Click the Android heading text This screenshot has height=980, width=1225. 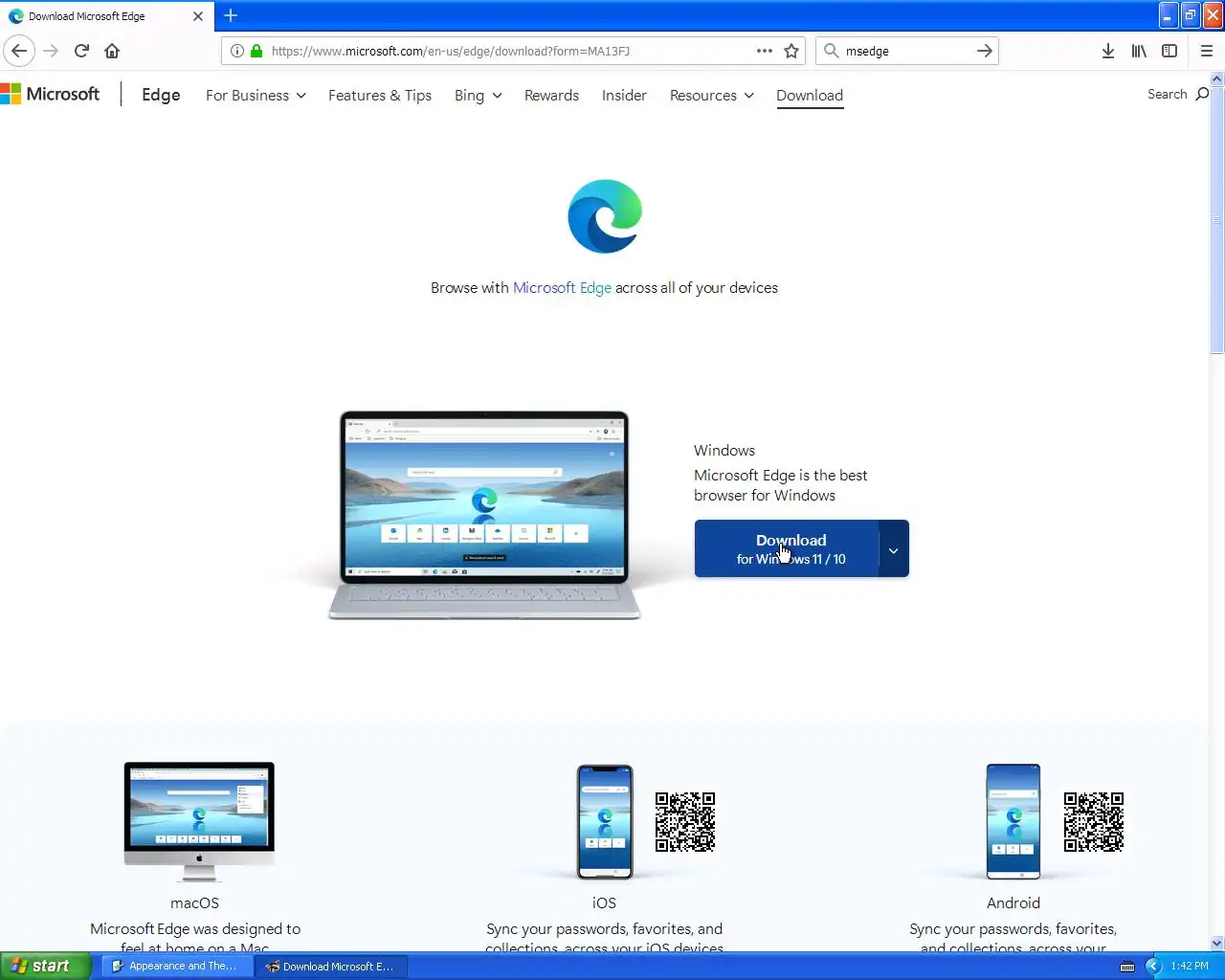pyautogui.click(x=1013, y=903)
